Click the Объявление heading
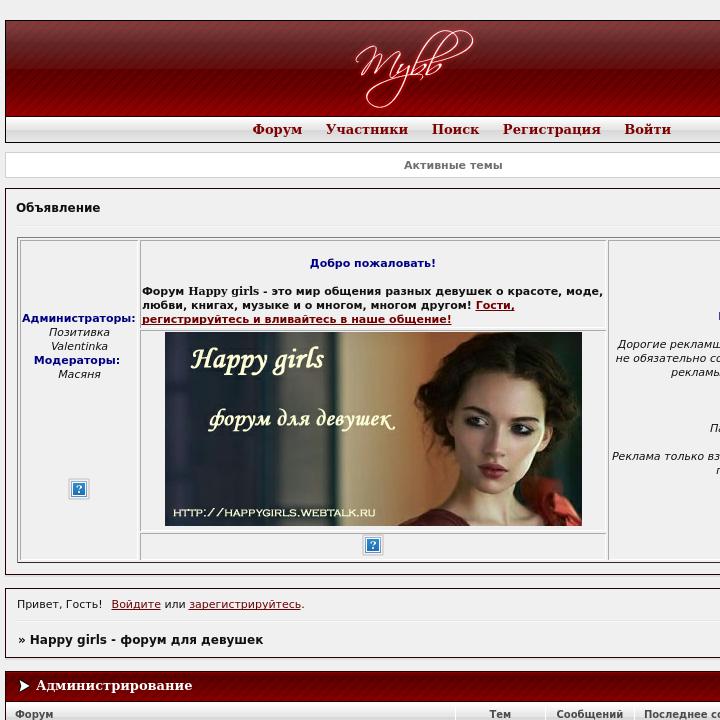720x720 pixels. pos(58,208)
